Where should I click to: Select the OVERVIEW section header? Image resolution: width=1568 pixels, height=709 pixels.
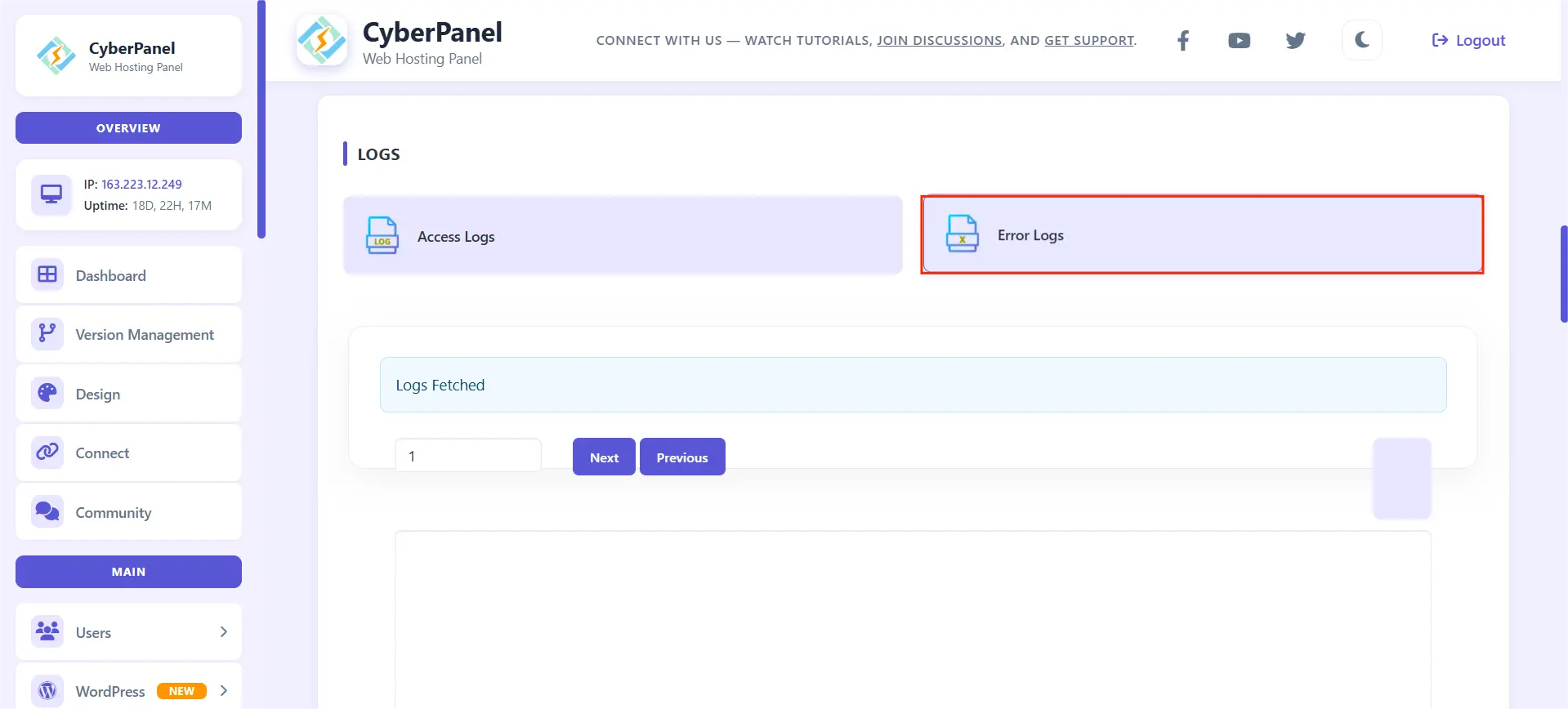click(x=128, y=128)
